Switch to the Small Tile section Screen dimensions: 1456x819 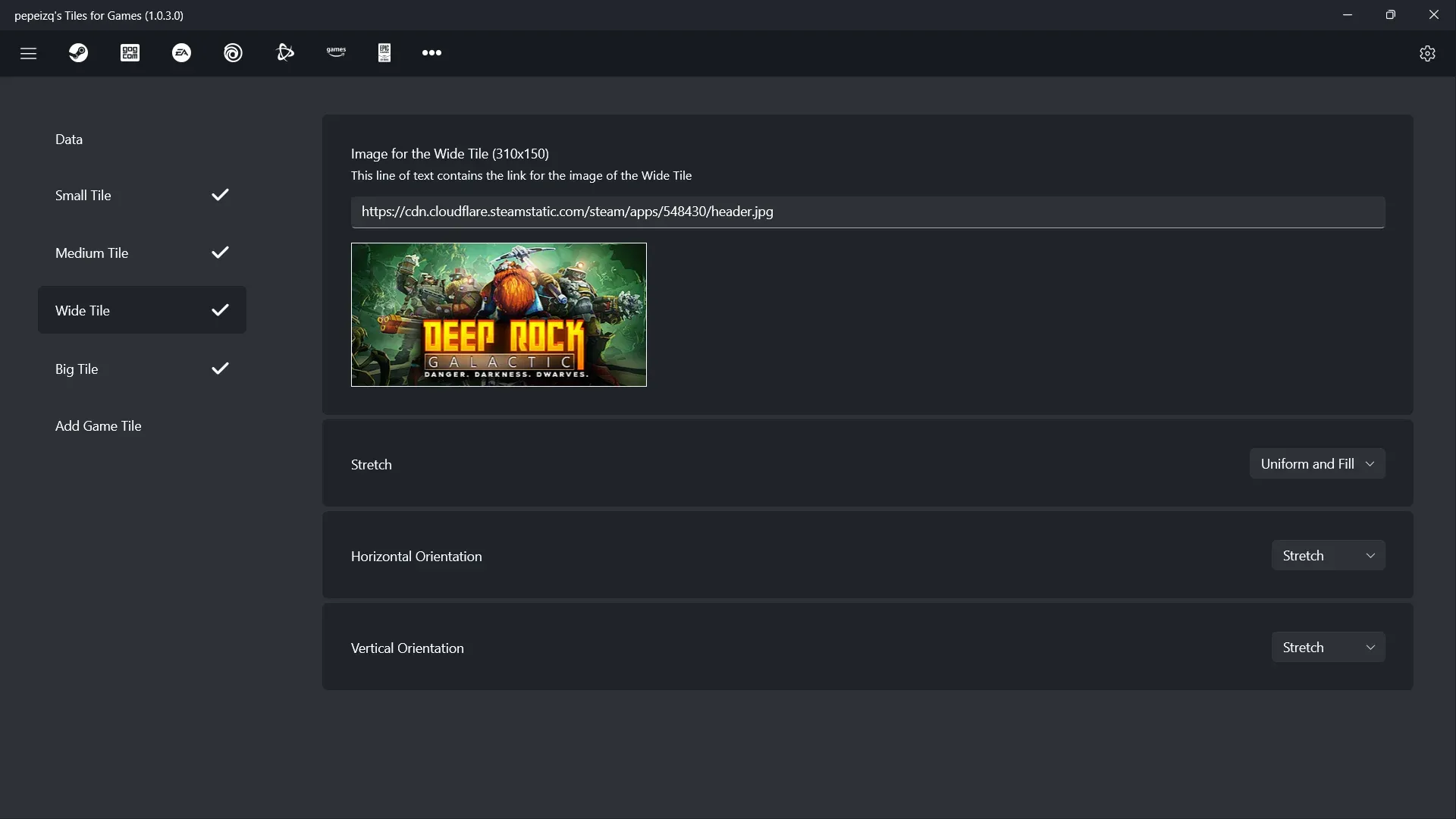pos(142,196)
